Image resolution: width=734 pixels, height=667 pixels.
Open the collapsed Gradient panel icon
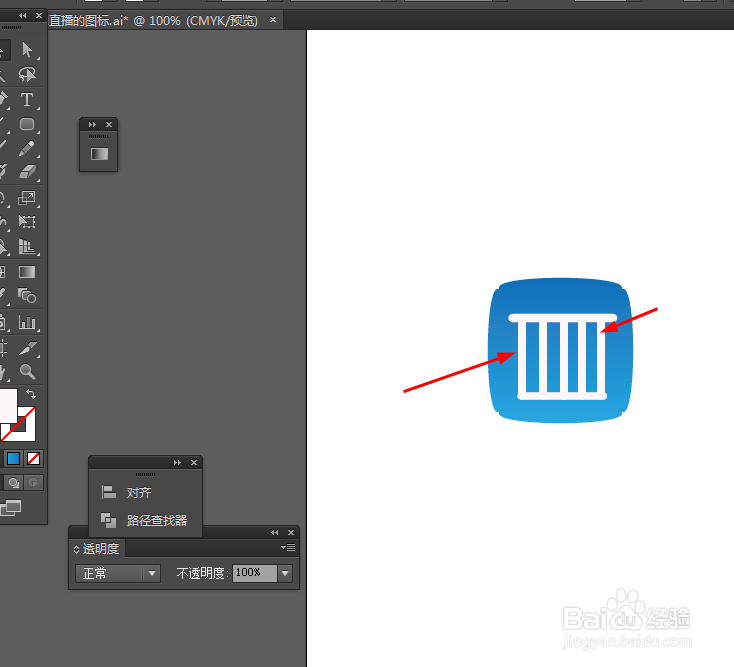(x=99, y=154)
